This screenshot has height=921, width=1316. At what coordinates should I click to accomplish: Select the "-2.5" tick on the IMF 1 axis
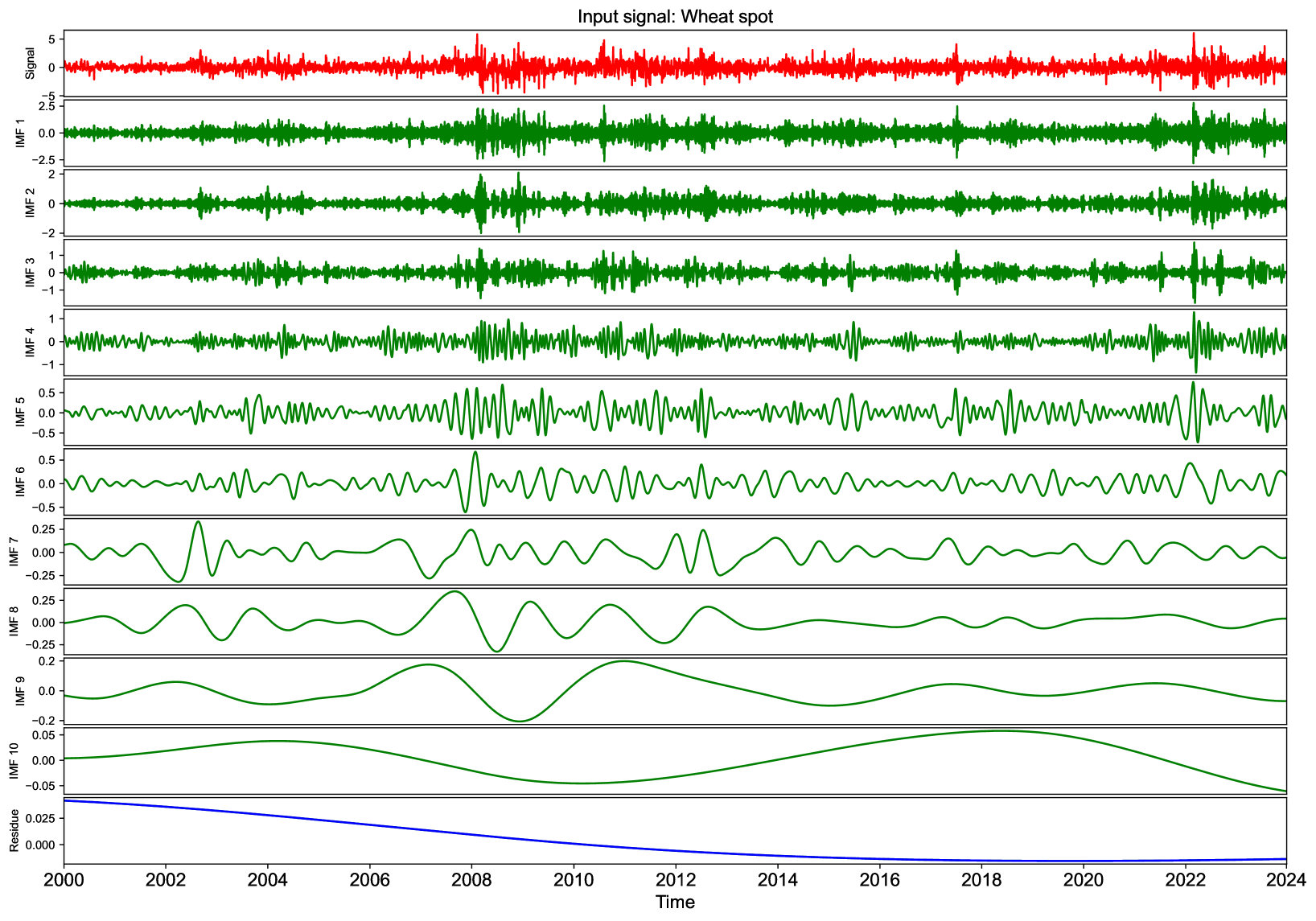(45, 160)
